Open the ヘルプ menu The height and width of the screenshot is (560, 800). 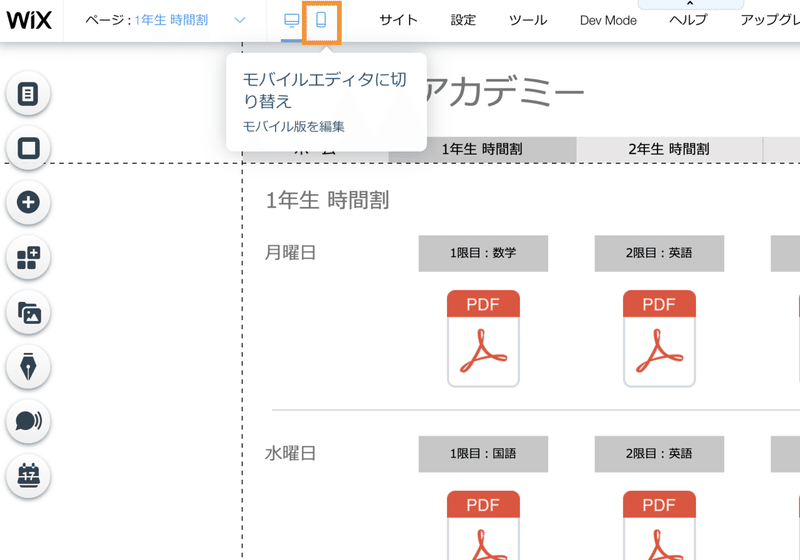coord(688,20)
